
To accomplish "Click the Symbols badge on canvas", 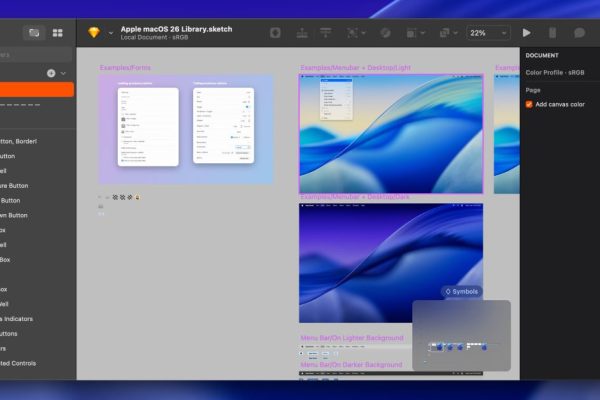I will tap(461, 292).
